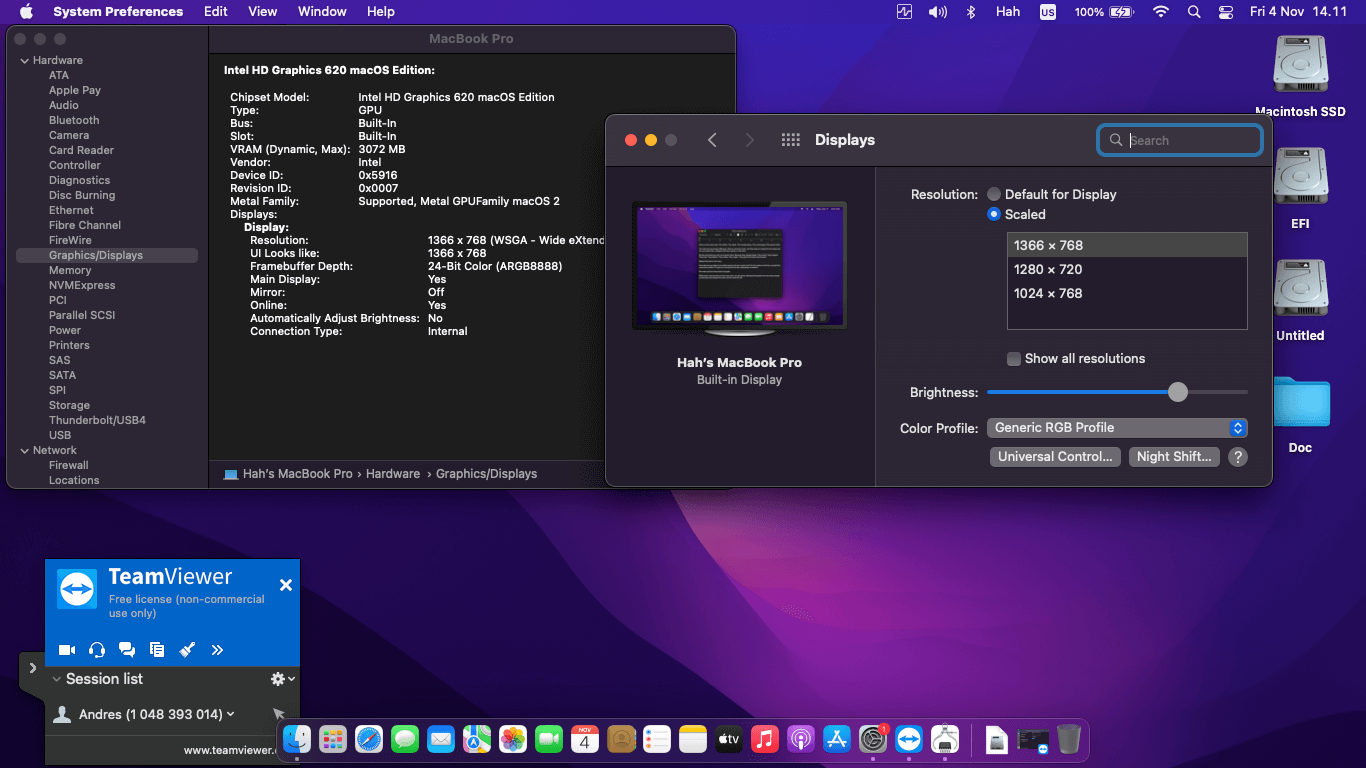Click the Brightness slider handle
Viewport: 1366px width, 768px height.
point(1178,392)
